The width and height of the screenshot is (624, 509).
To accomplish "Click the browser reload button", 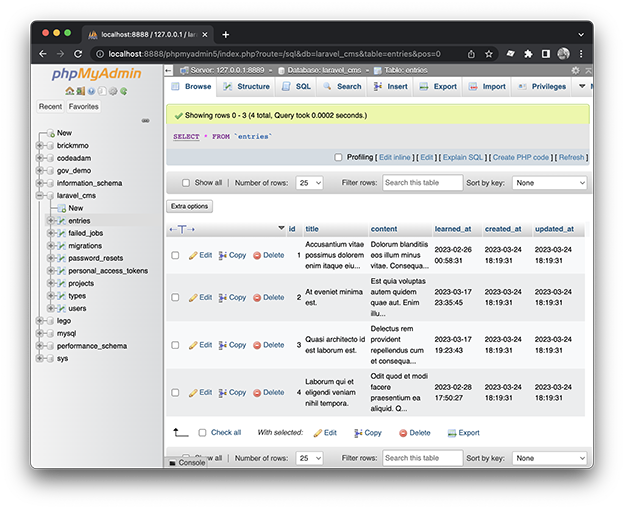I will coord(78,54).
